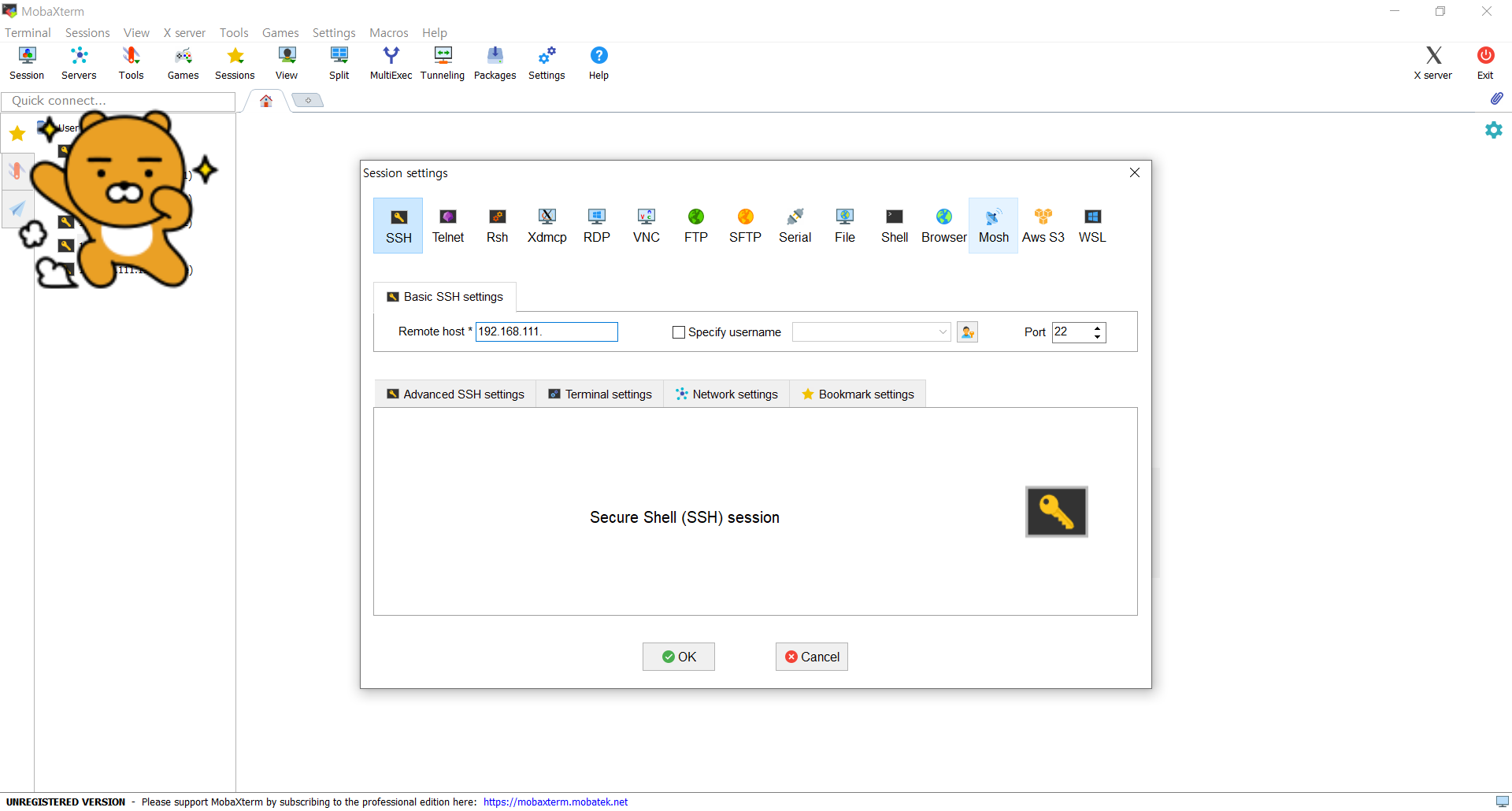Click the Quick connect search box
Screen dimensions: 1512x811
(x=118, y=101)
